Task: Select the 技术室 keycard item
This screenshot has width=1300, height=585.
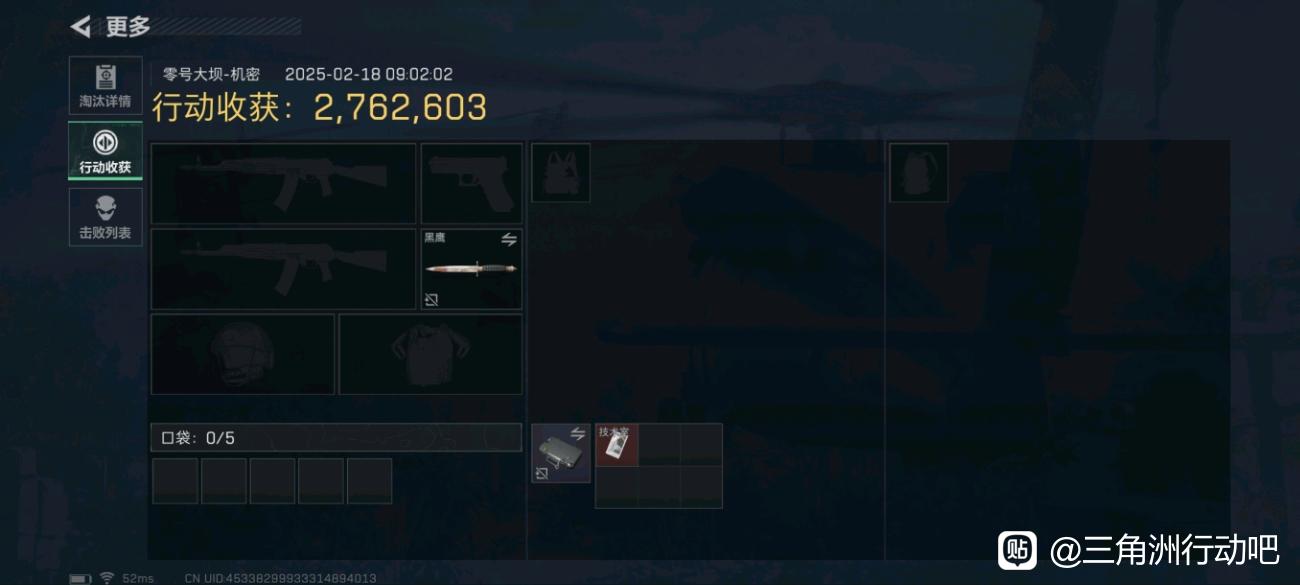Action: click(617, 445)
